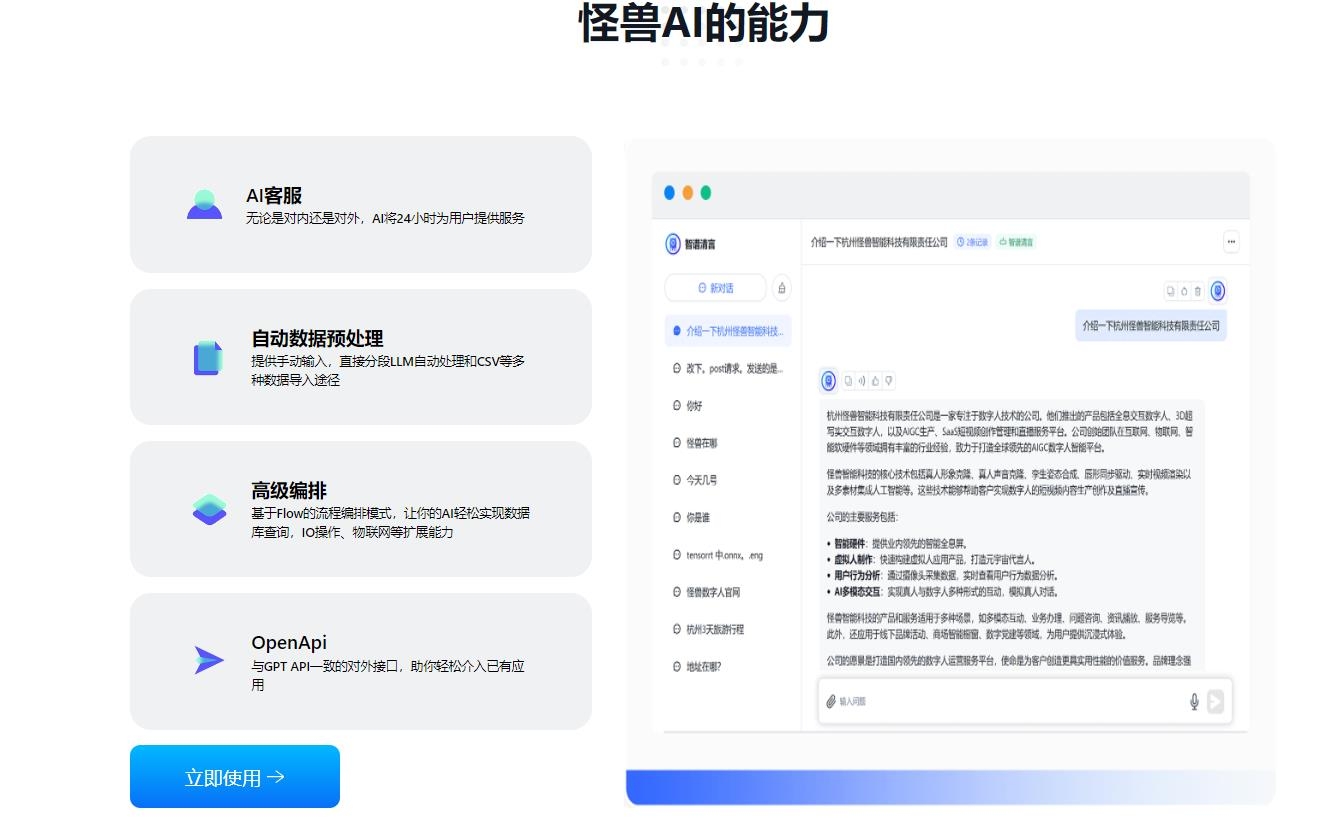Click thumbs-down icon on the AI reply

888,381
